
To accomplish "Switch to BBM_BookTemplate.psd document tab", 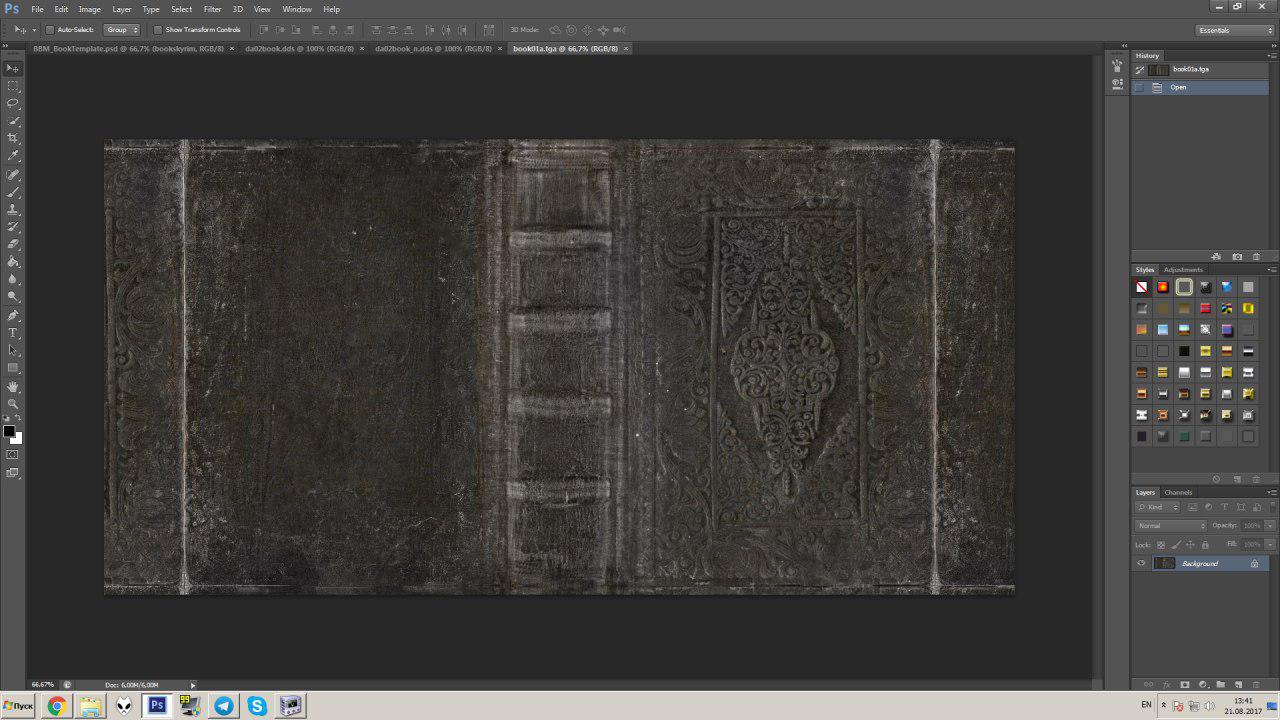I will (131, 48).
